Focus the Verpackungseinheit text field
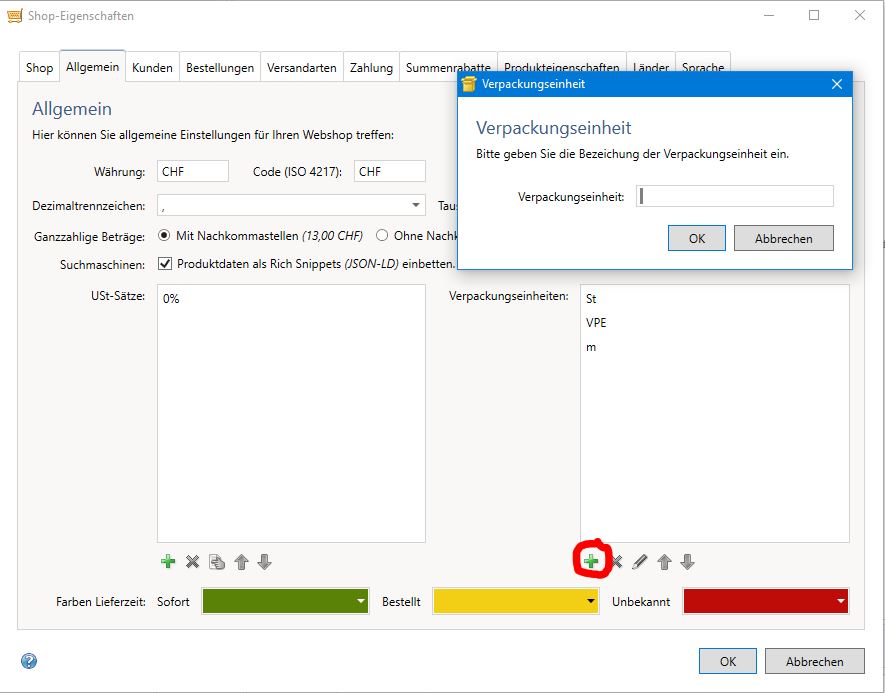885x693 pixels. pyautogui.click(x=734, y=196)
